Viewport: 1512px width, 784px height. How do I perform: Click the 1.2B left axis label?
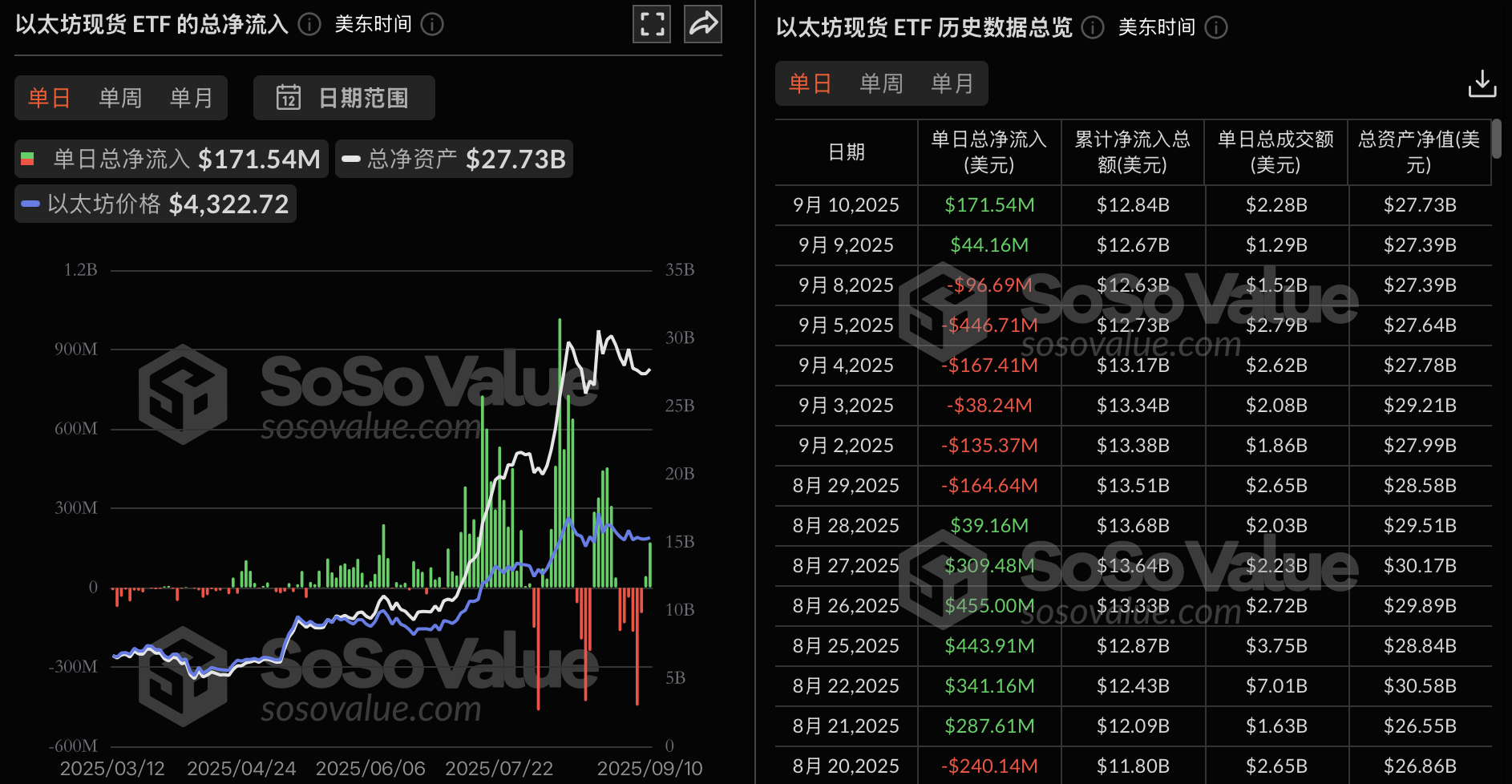(81, 269)
